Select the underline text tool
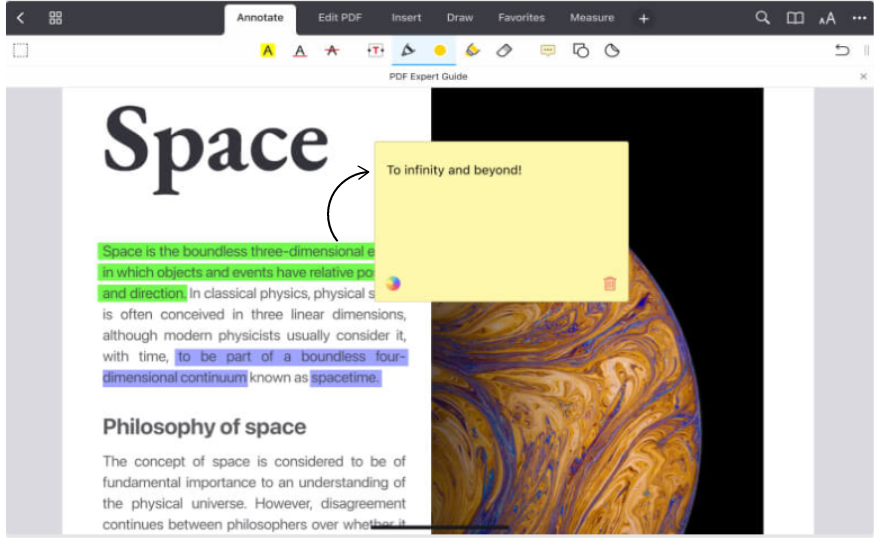Screen dimensions: 879x540 coord(299,51)
